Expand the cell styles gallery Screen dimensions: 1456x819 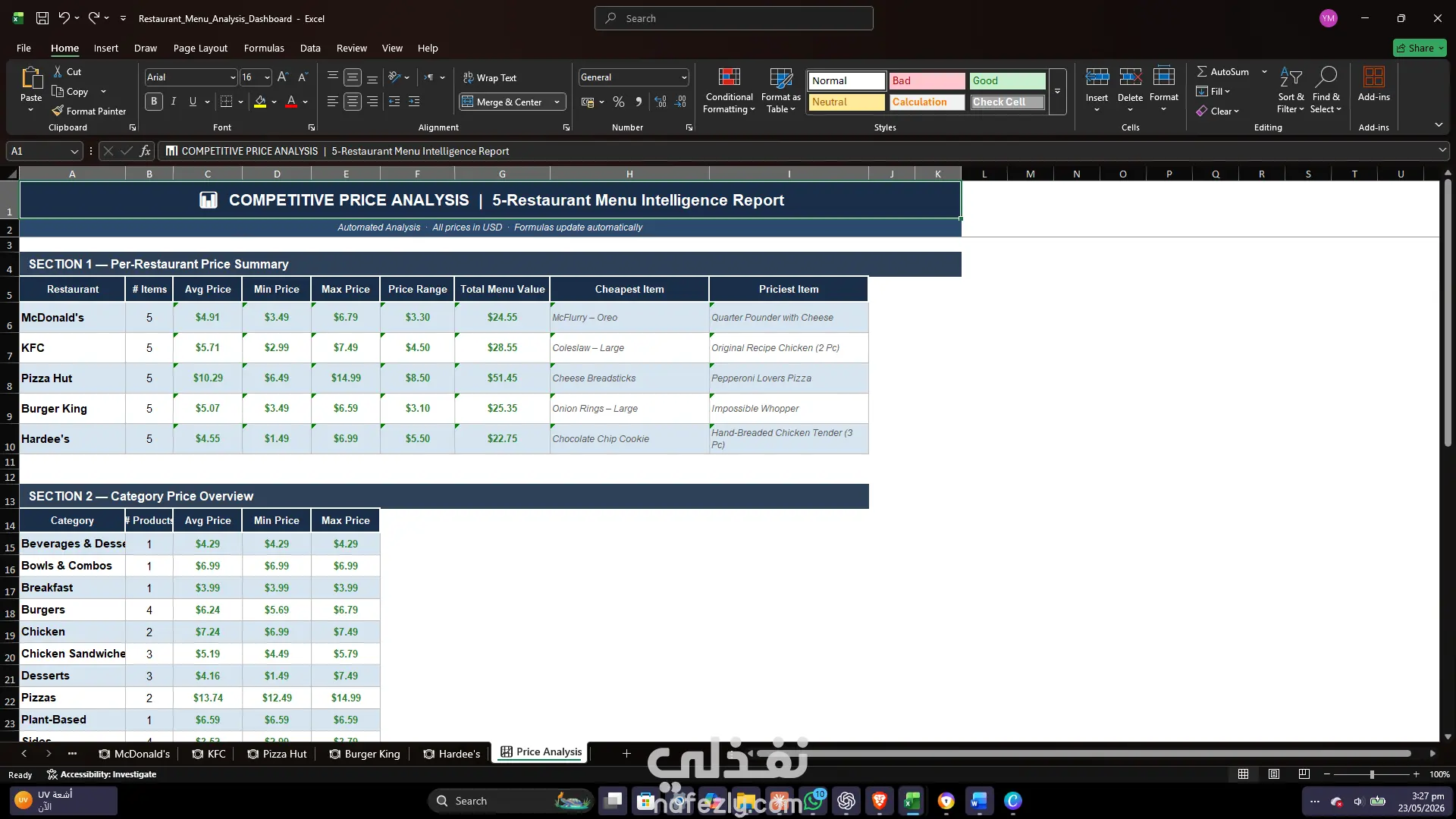[x=1057, y=92]
